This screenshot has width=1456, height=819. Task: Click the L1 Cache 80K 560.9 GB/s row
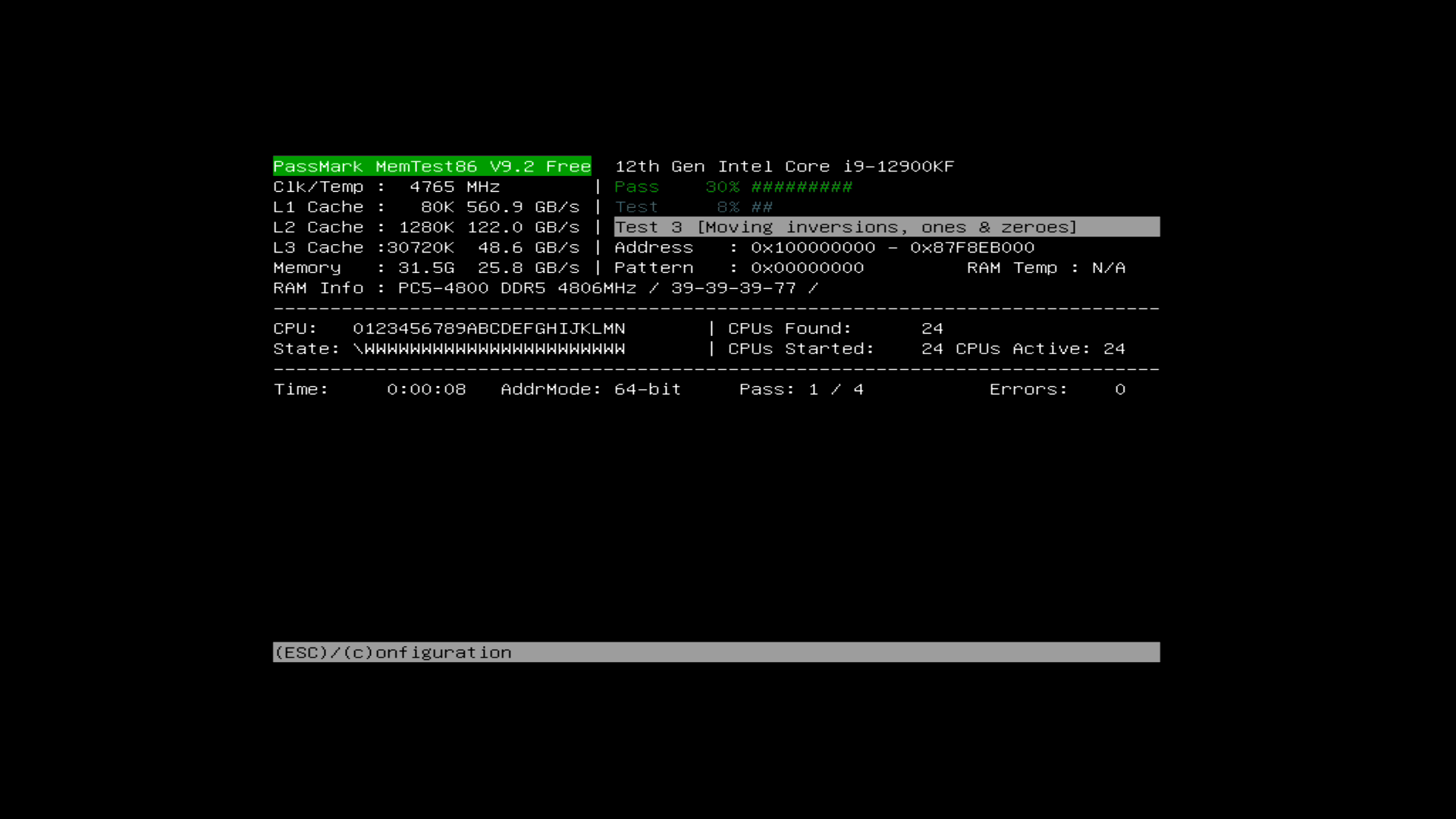pos(426,207)
